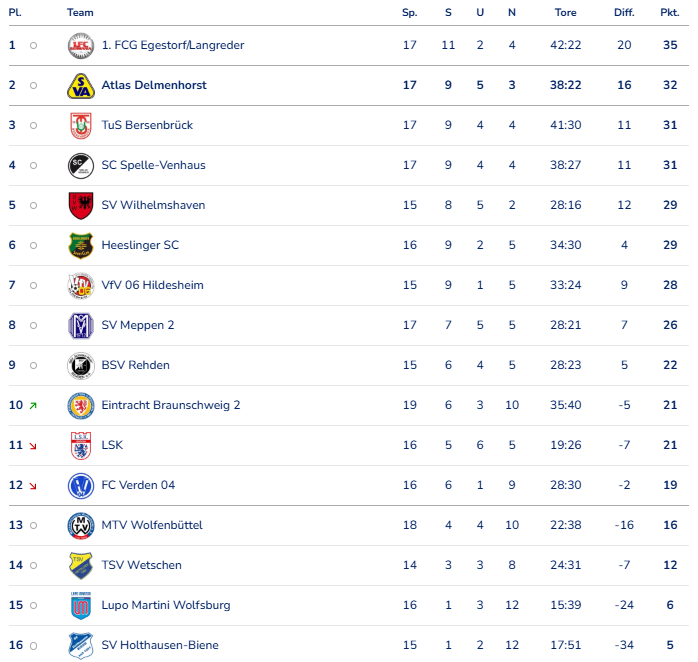
Task: Click the Tore column header
Action: click(565, 13)
